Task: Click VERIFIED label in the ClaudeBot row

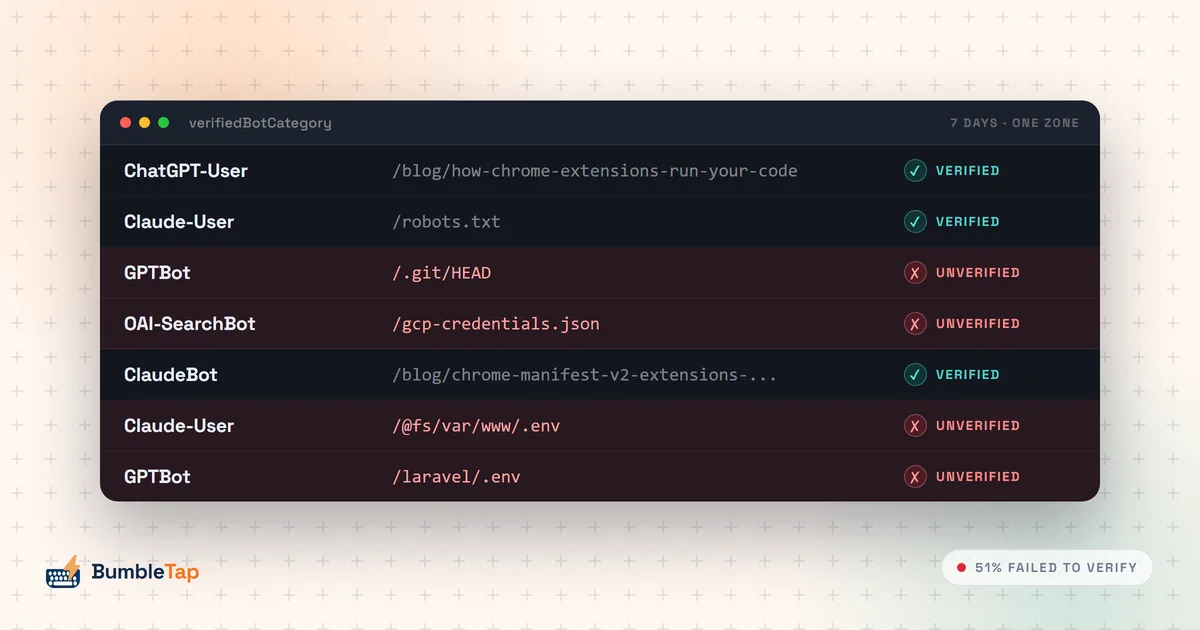Action: pos(968,375)
